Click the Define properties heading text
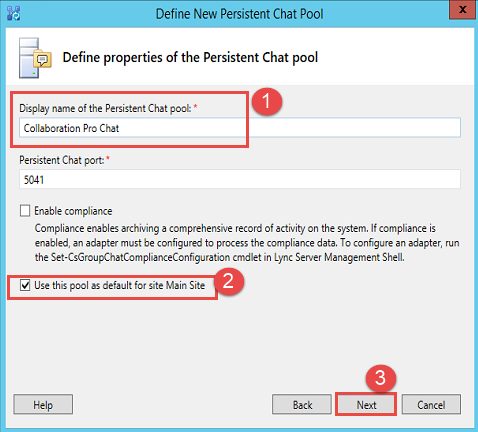478x432 pixels. [x=190, y=58]
